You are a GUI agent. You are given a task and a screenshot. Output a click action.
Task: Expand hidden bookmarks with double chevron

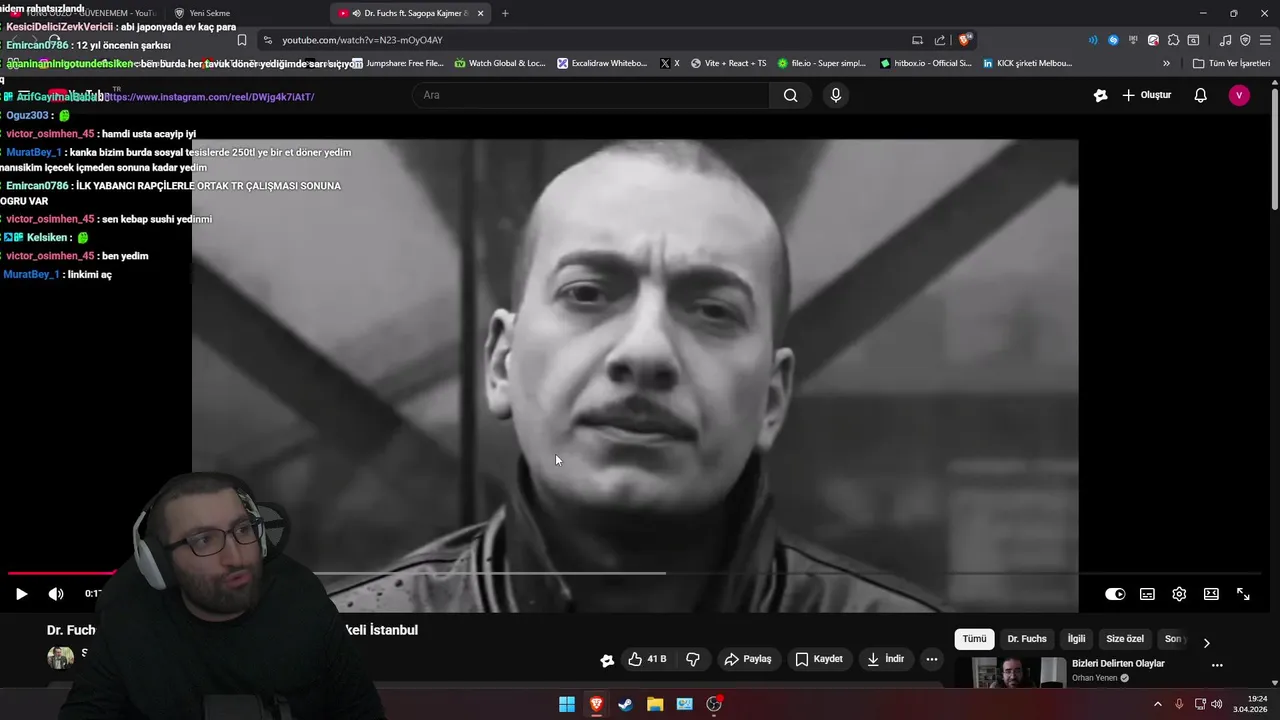click(x=1166, y=63)
